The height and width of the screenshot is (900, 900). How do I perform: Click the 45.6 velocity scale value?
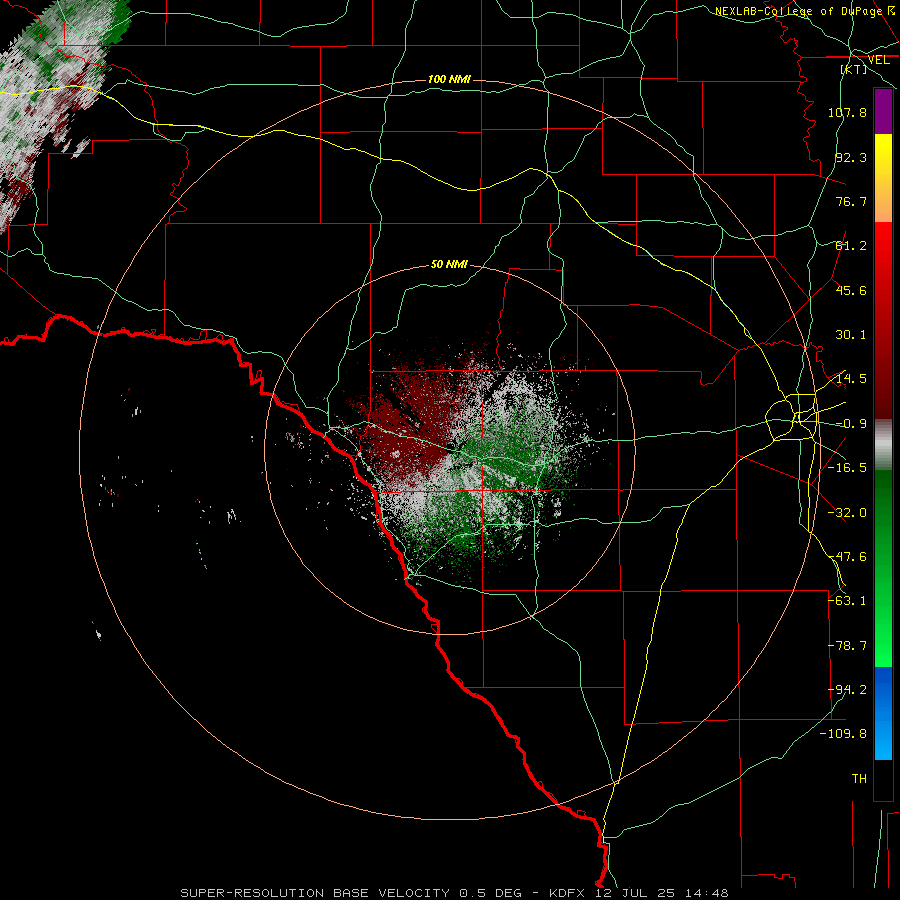click(851, 290)
